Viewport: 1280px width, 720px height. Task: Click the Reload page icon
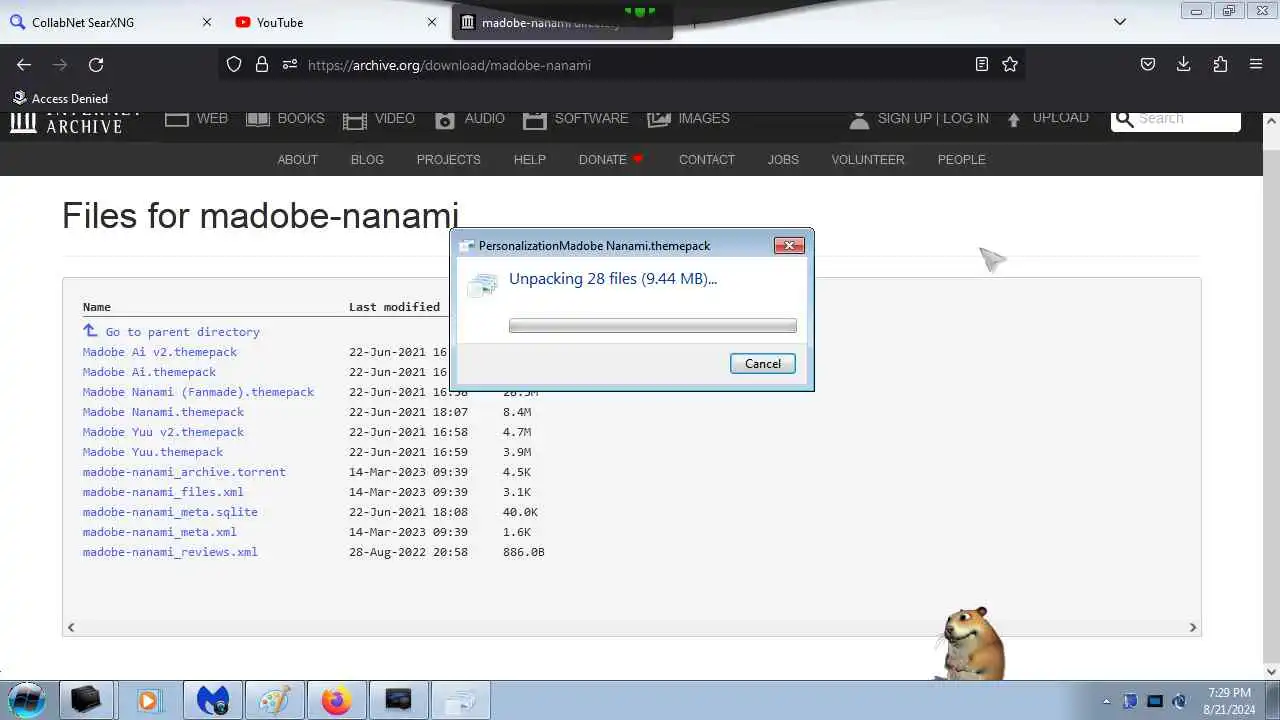coord(96,65)
